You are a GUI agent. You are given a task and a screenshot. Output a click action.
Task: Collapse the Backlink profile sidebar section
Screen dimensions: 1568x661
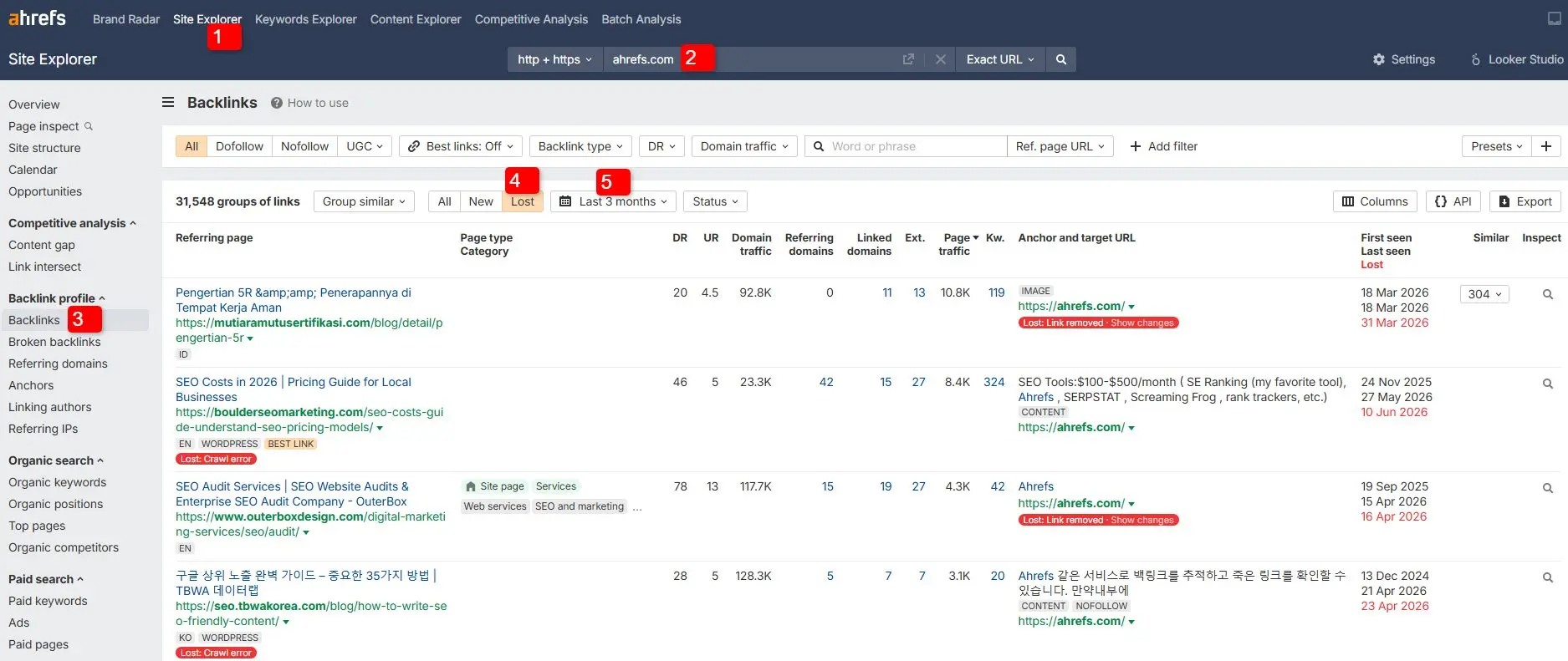tap(57, 298)
